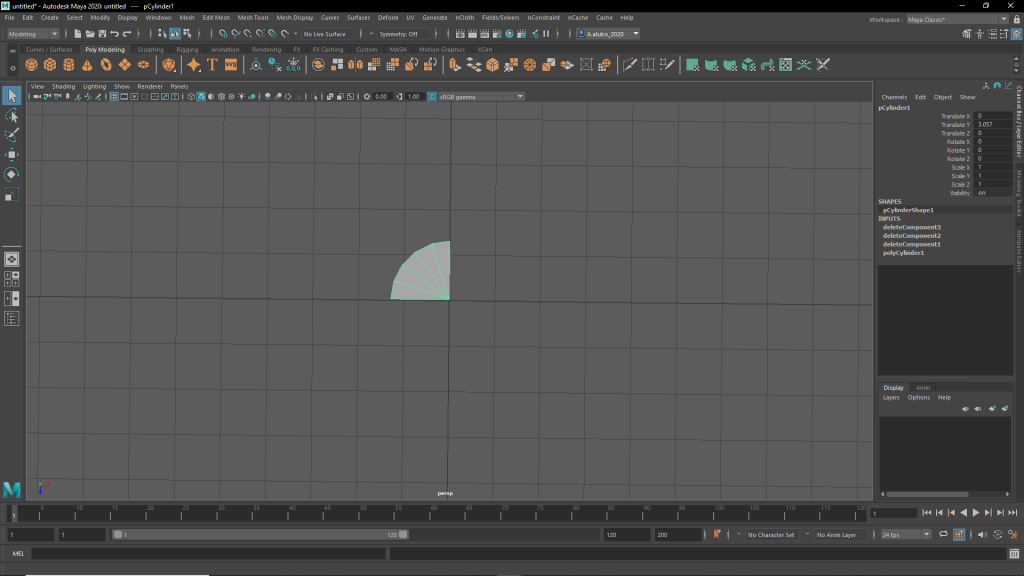This screenshot has height=576, width=1024.
Task: Toggle auto keyframe button
Action: [716, 535]
